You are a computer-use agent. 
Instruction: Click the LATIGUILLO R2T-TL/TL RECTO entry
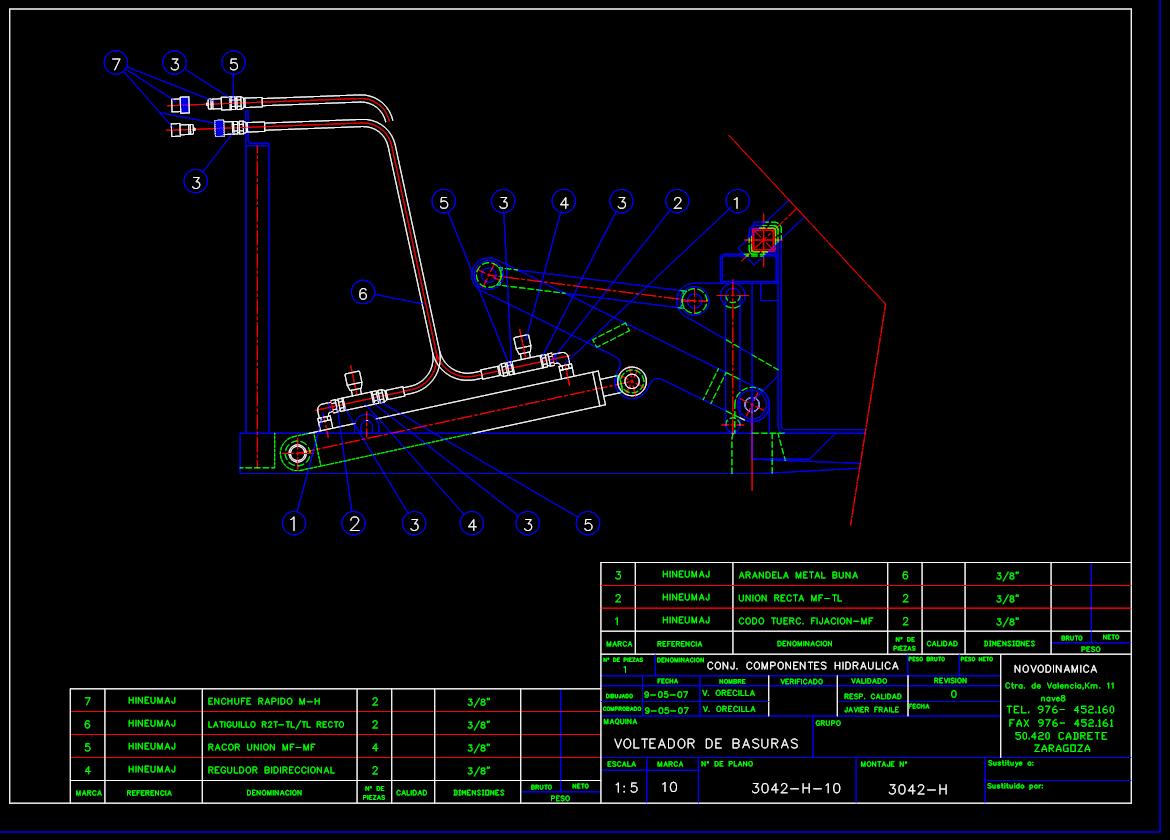pos(275,724)
